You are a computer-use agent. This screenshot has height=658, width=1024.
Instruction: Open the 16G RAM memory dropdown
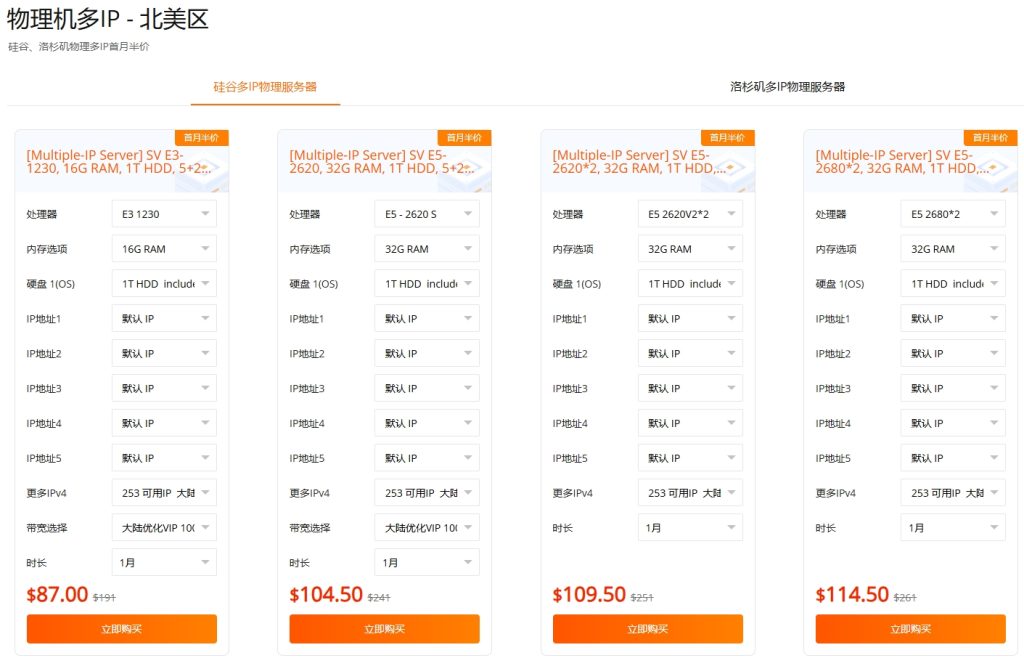point(164,248)
